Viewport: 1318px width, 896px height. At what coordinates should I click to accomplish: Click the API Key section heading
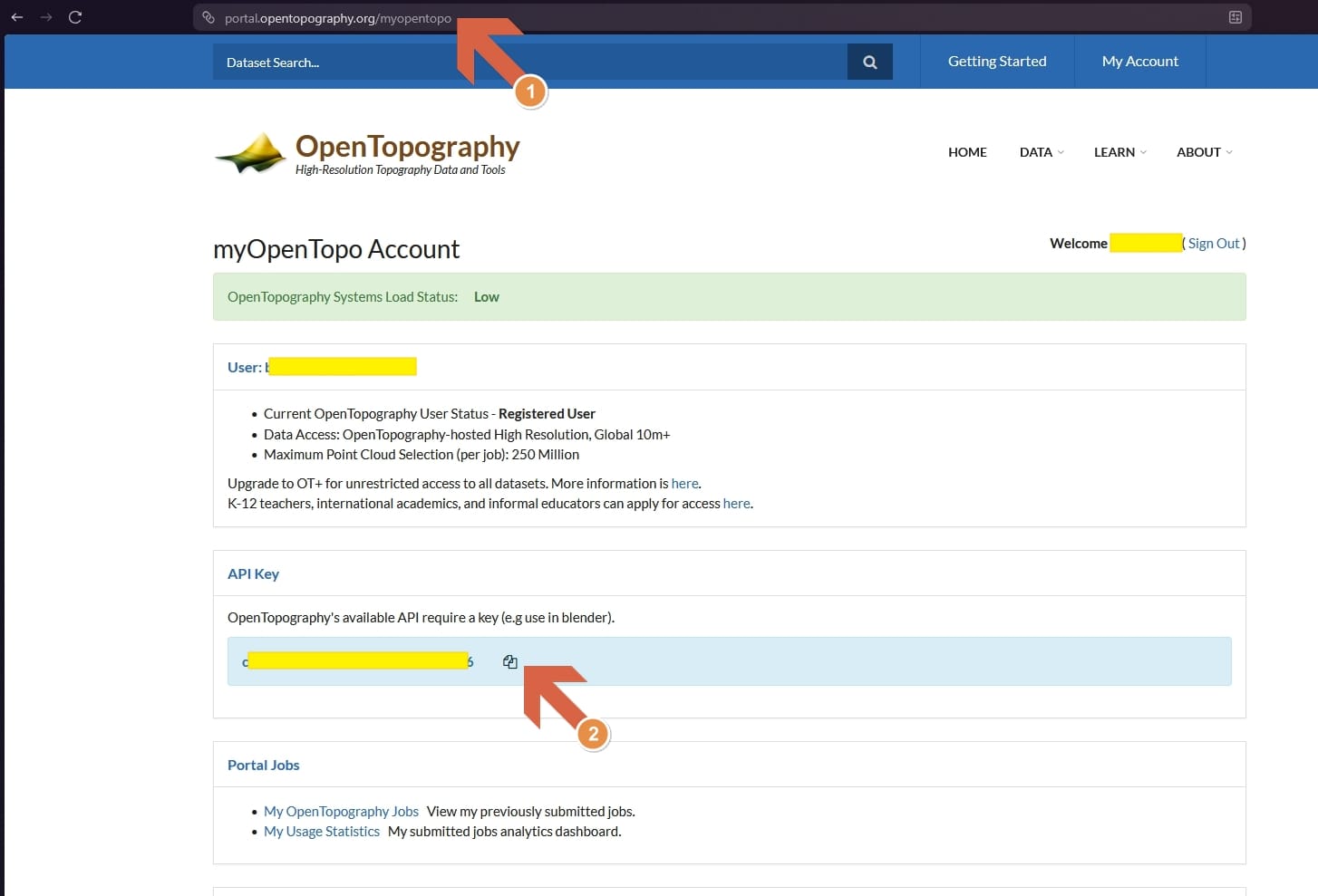[x=253, y=574]
